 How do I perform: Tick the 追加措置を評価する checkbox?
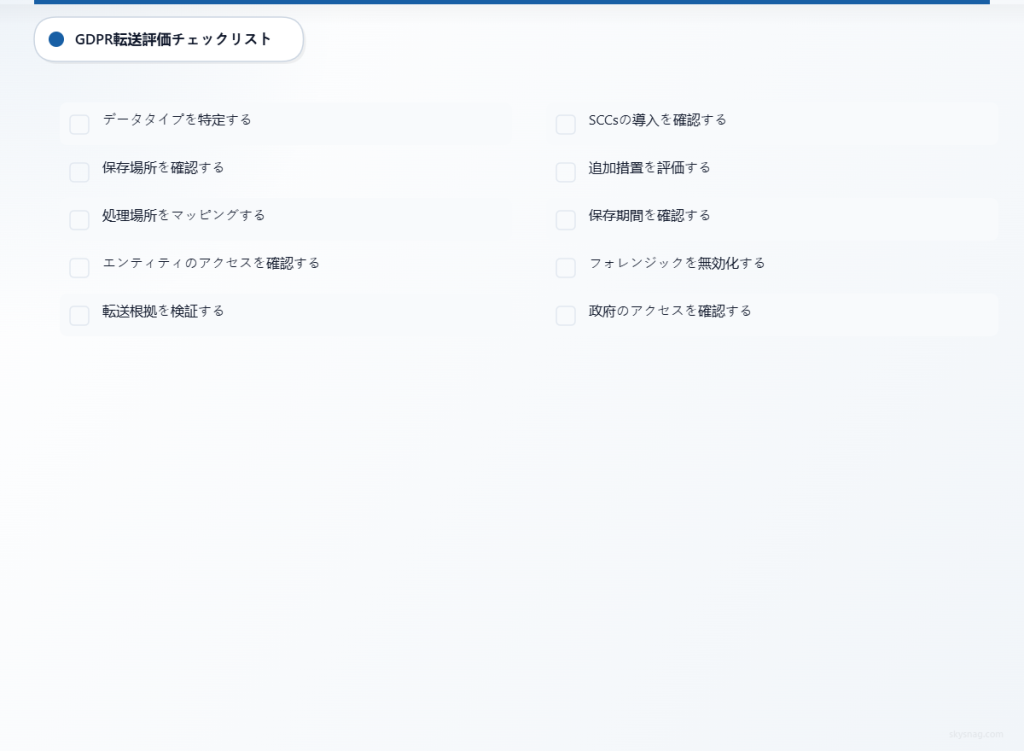pyautogui.click(x=566, y=172)
